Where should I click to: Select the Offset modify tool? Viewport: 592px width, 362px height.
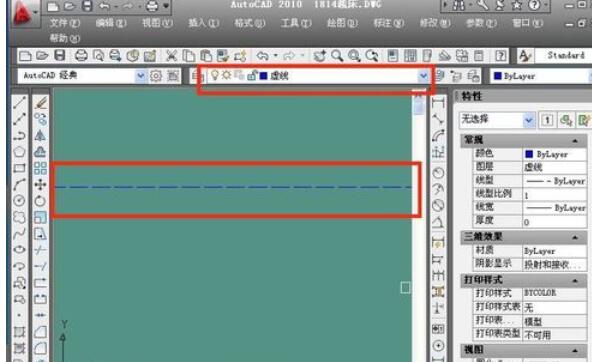point(40,152)
